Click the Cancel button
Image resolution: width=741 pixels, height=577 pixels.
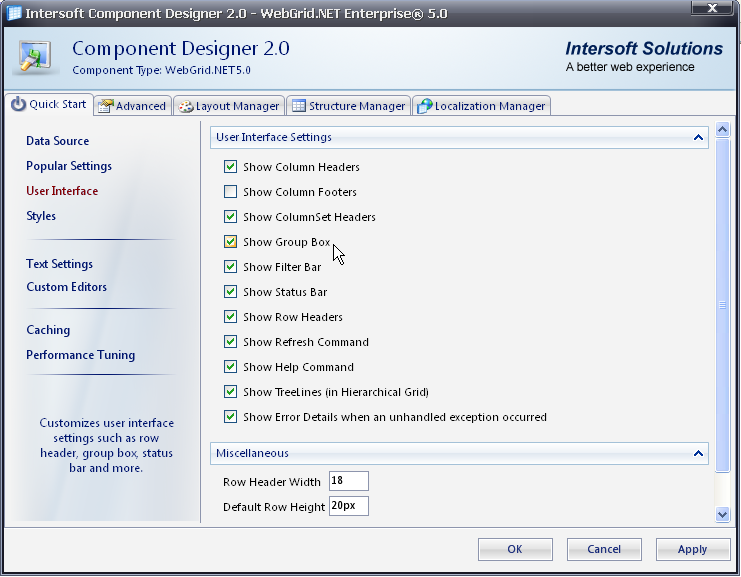pyautogui.click(x=604, y=549)
